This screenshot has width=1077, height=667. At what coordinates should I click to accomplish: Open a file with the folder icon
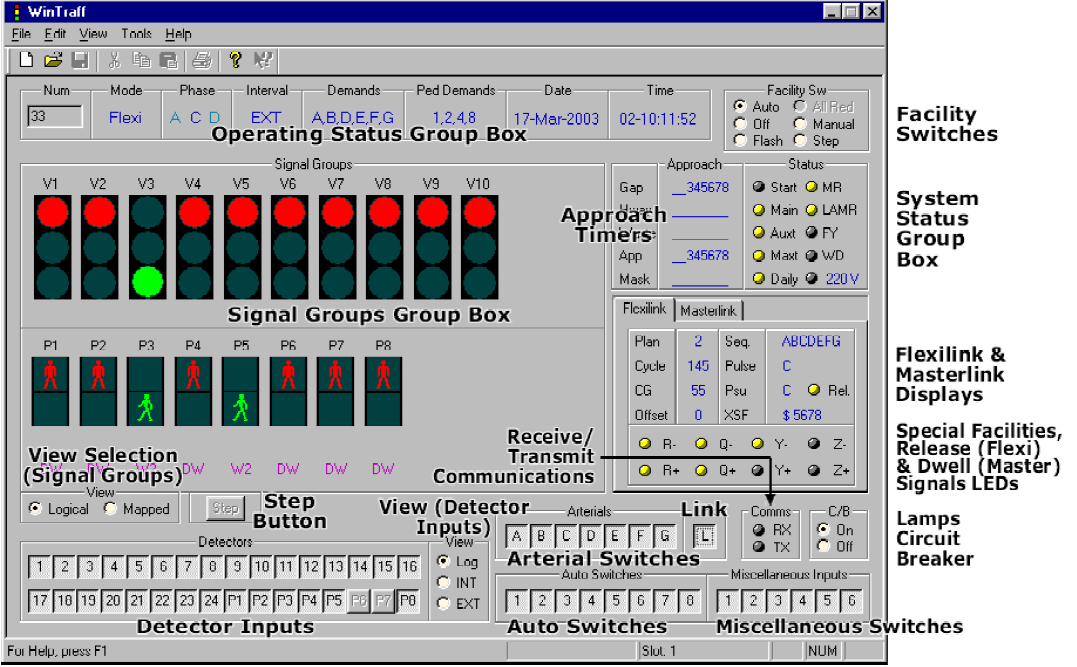point(53,60)
